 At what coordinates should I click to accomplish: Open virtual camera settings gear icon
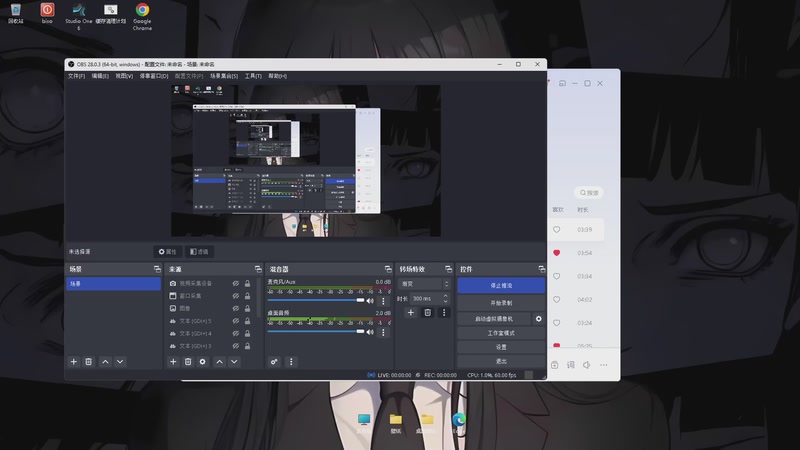[538, 318]
